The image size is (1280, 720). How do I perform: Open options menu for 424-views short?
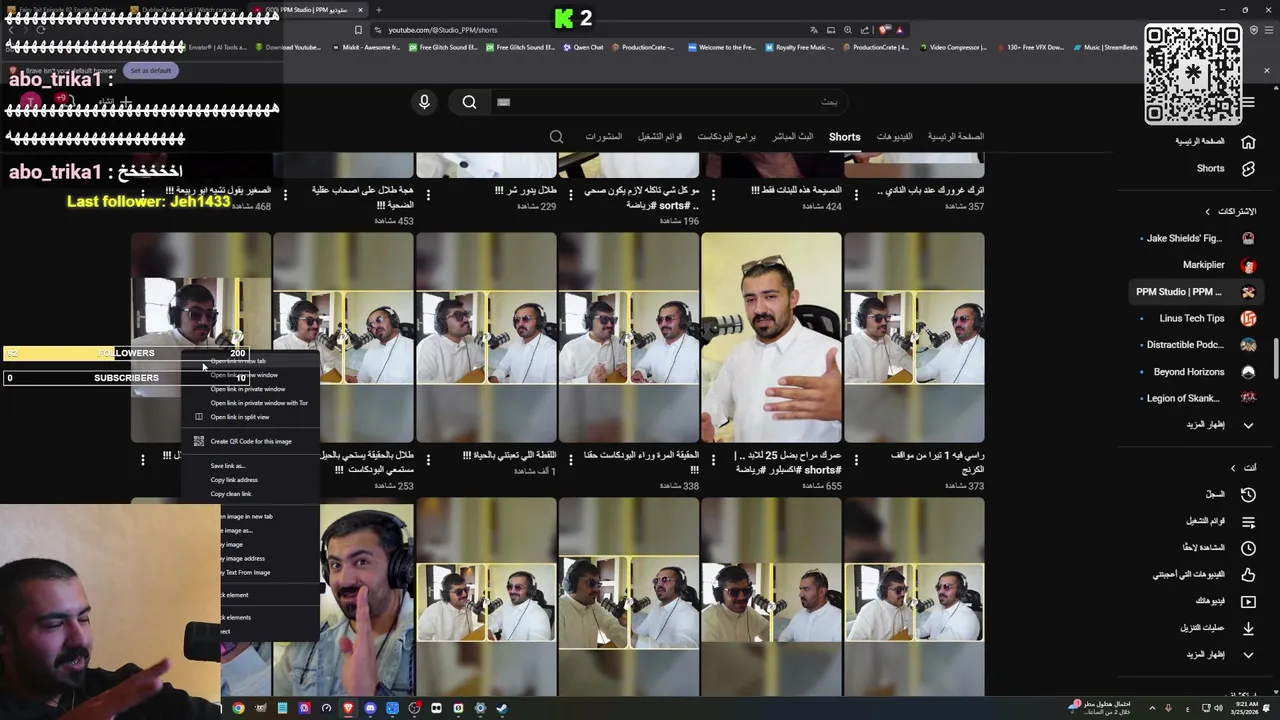[x=713, y=194]
